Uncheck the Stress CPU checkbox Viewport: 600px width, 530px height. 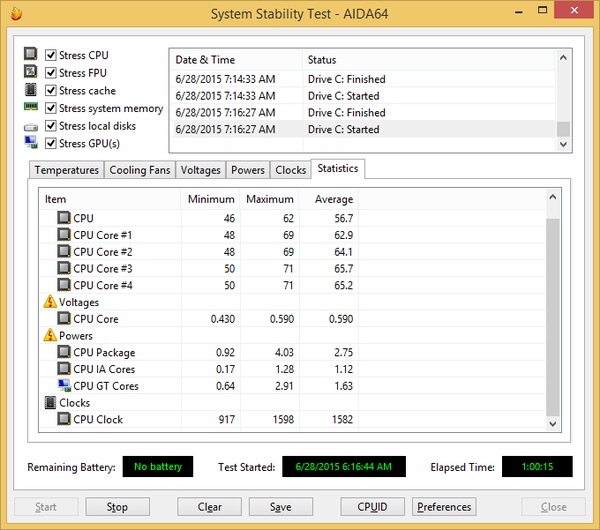51,55
